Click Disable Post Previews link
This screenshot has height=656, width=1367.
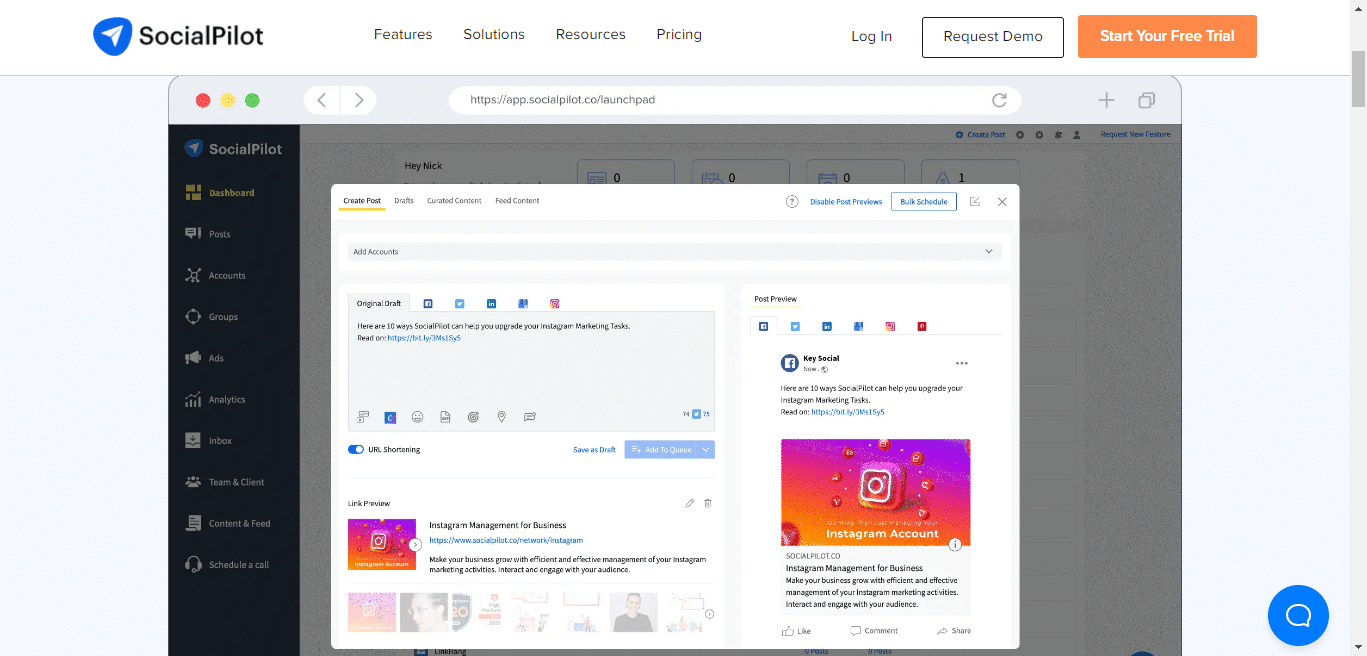(846, 201)
